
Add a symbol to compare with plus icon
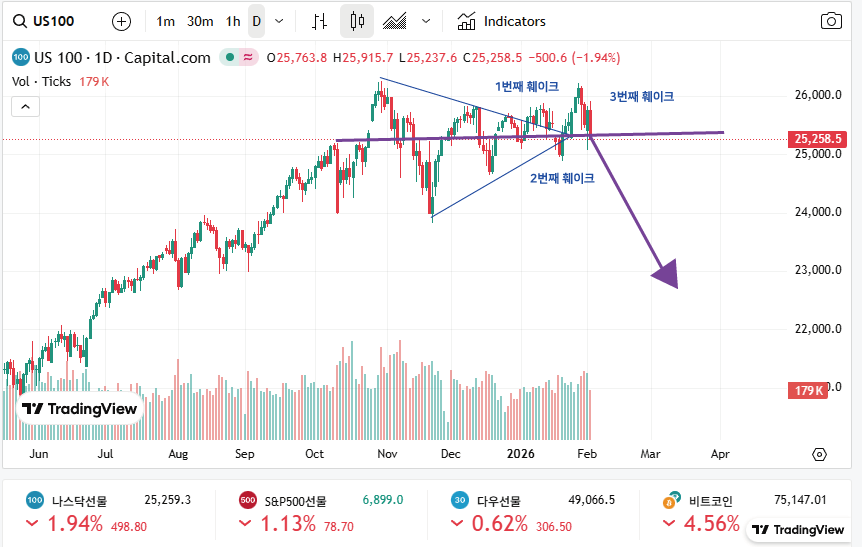click(x=121, y=21)
